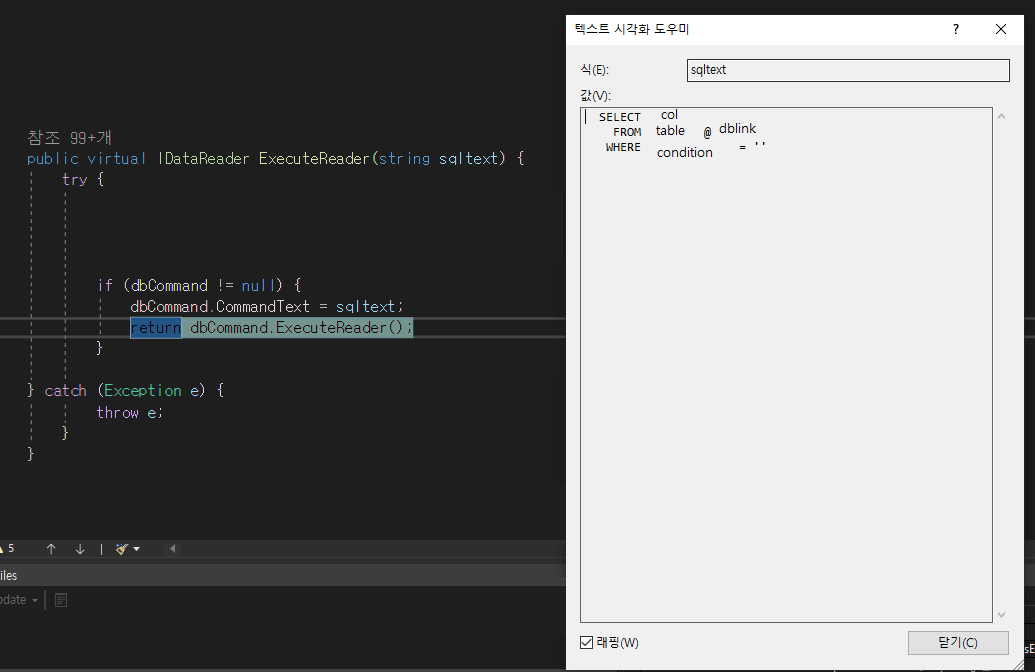Click the Help question mark in dialog title bar
Viewport: 1035px width, 672px height.
(955, 29)
